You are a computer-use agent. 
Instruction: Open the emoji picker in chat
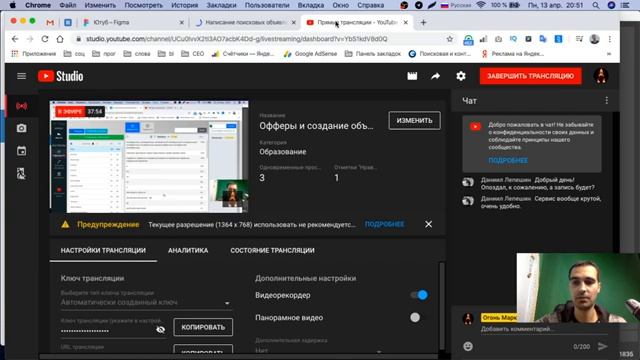[x=468, y=346]
